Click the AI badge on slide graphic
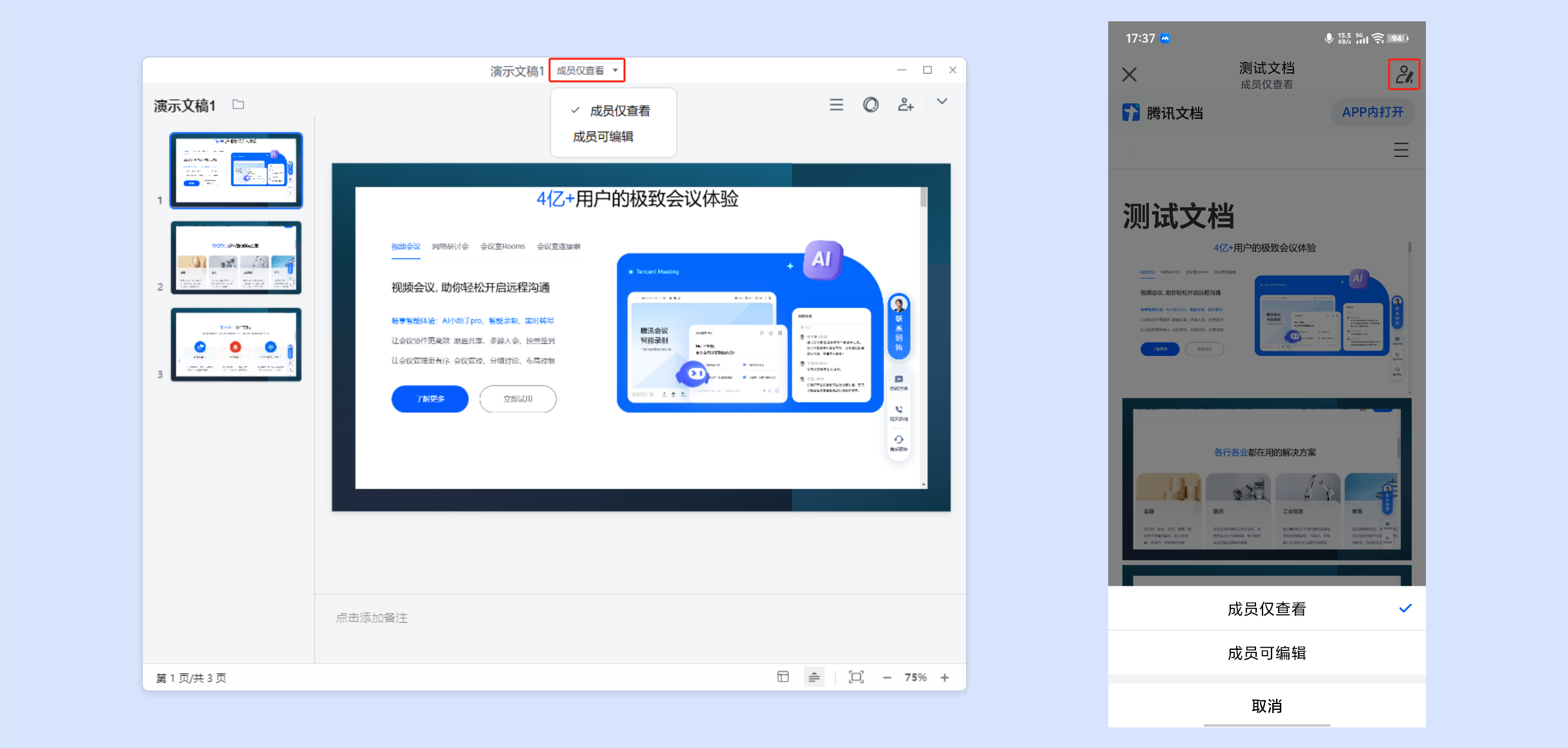Screen dimensions: 1568x748 click(x=822, y=259)
